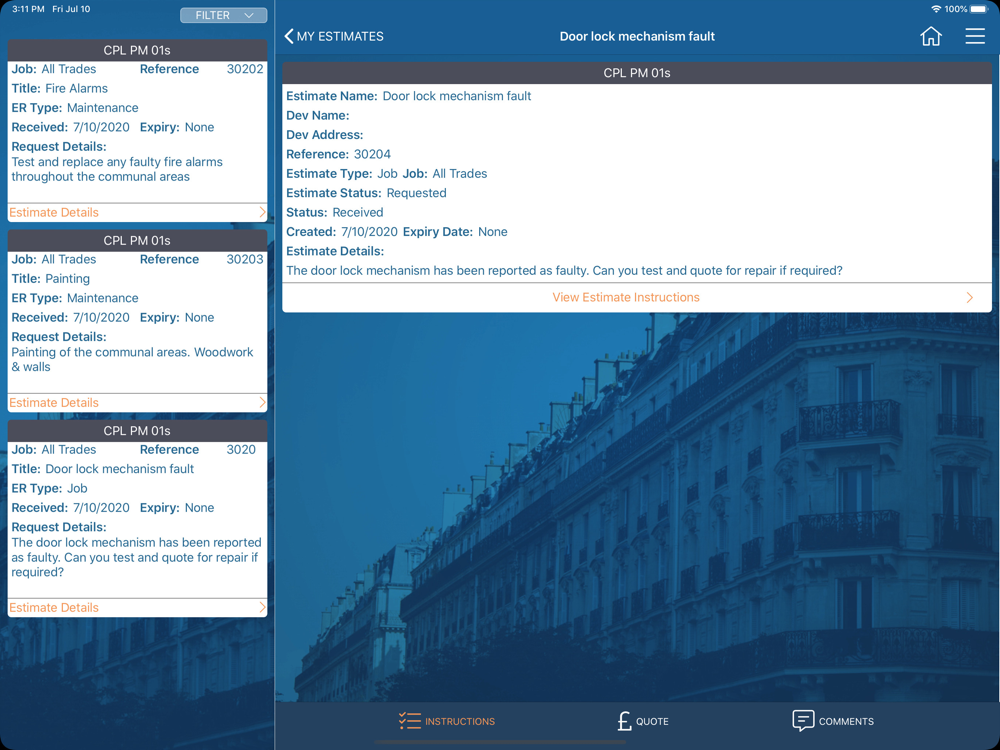Image resolution: width=1000 pixels, height=750 pixels.
Task: Select the Fire Alarms card header
Action: pyautogui.click(x=137, y=50)
